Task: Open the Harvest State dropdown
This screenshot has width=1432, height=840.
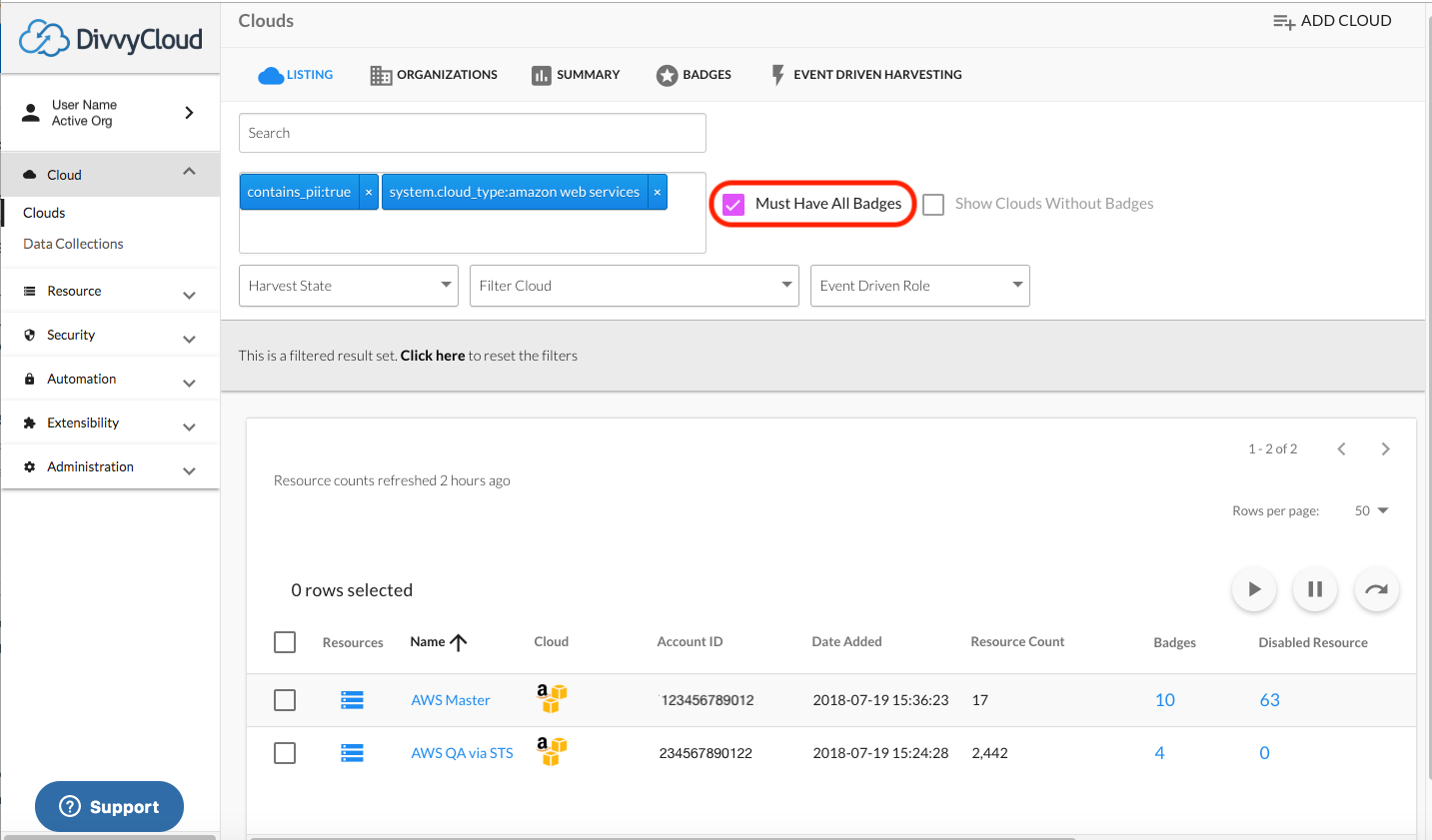Action: (x=348, y=286)
